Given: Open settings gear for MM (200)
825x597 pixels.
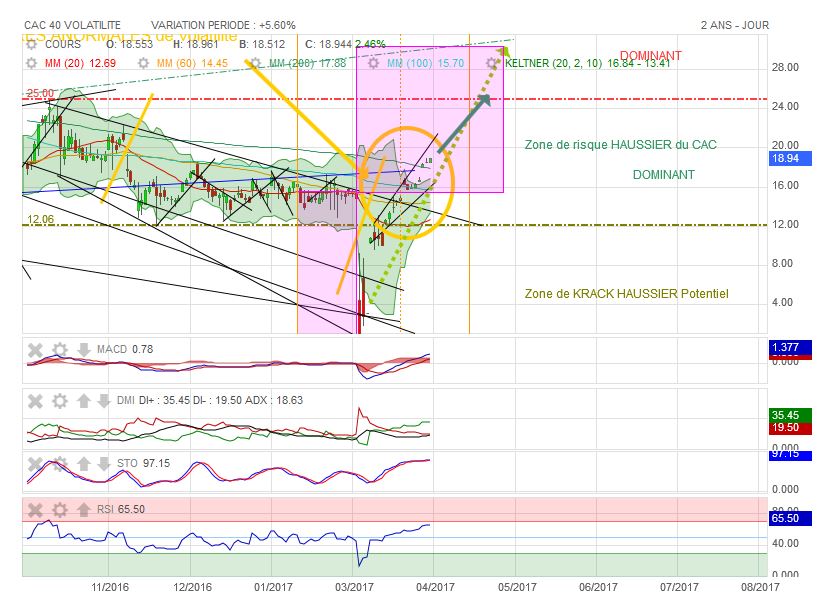Looking at the screenshot, I should point(255,63).
